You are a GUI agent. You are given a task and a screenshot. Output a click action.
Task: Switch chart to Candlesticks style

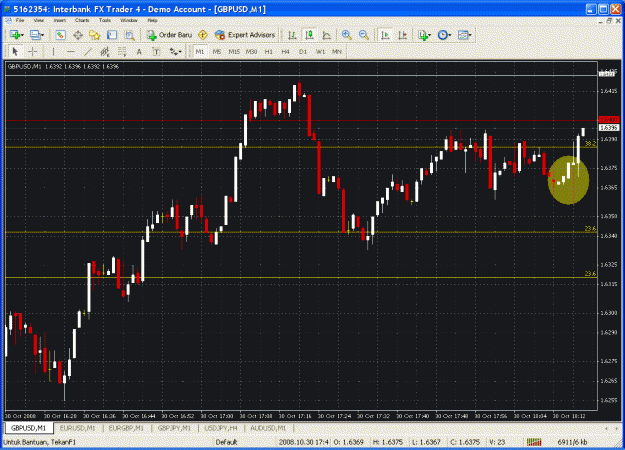(x=309, y=35)
